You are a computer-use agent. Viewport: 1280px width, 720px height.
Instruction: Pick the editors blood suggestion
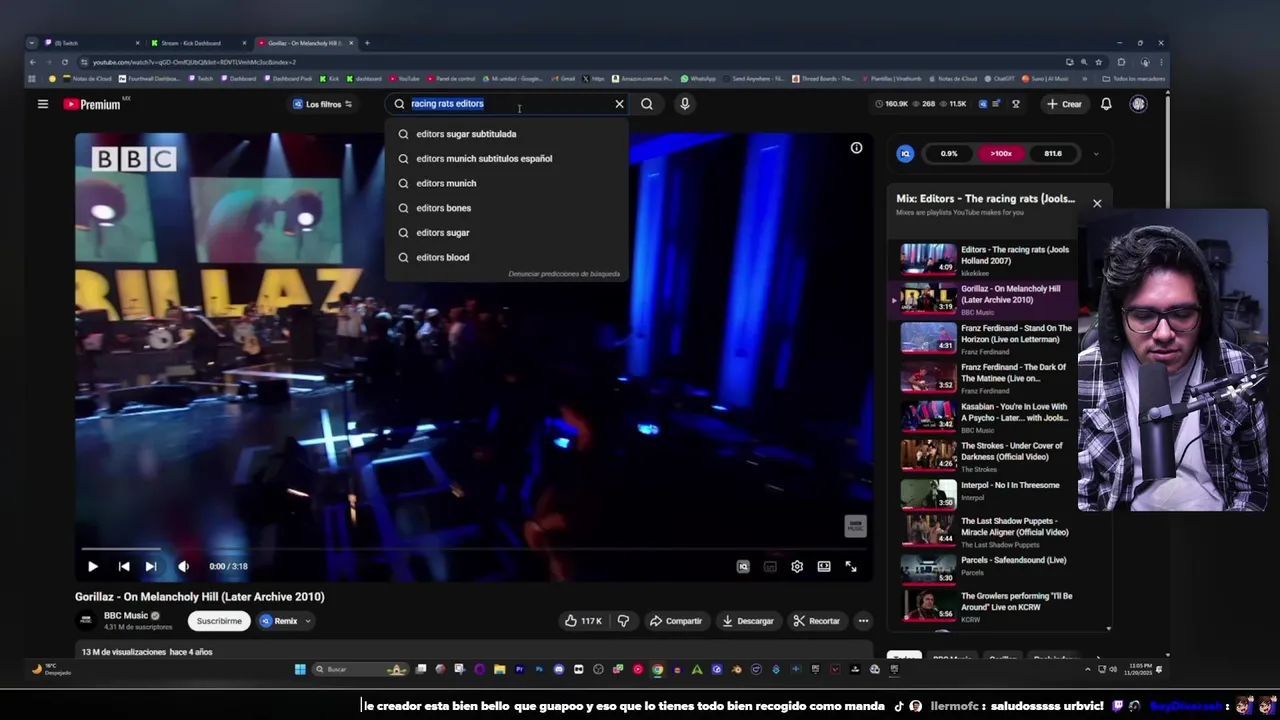(506, 257)
